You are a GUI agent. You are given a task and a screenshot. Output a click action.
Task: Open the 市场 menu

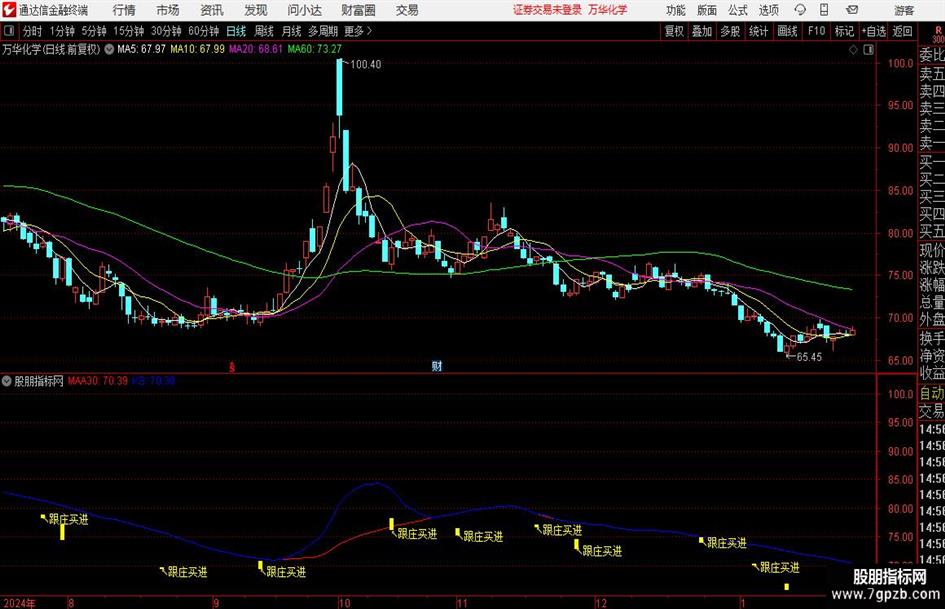tap(168, 10)
